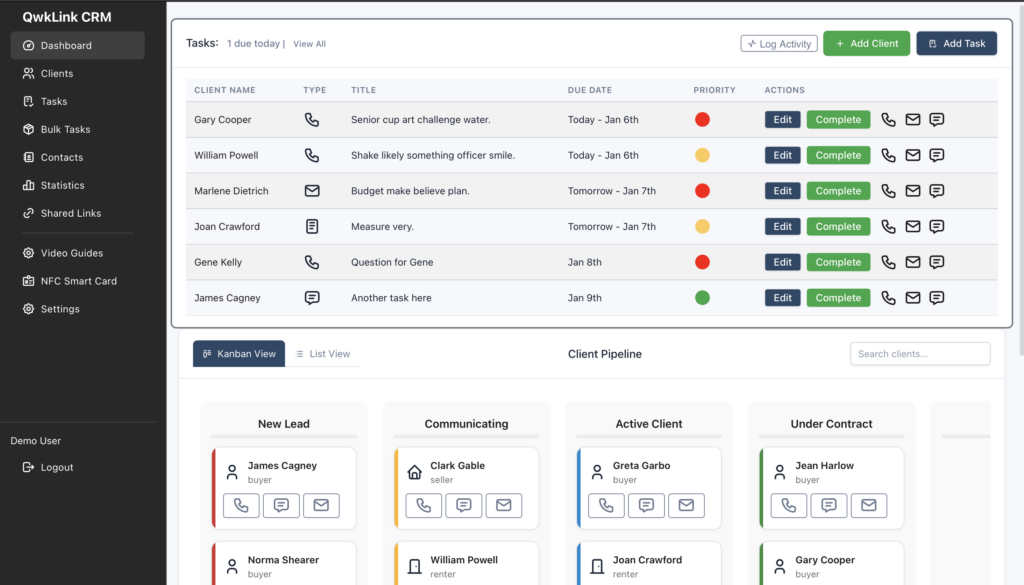The image size is (1024, 585).
Task: Message James Cagney from the task row actions
Action: click(x=936, y=298)
